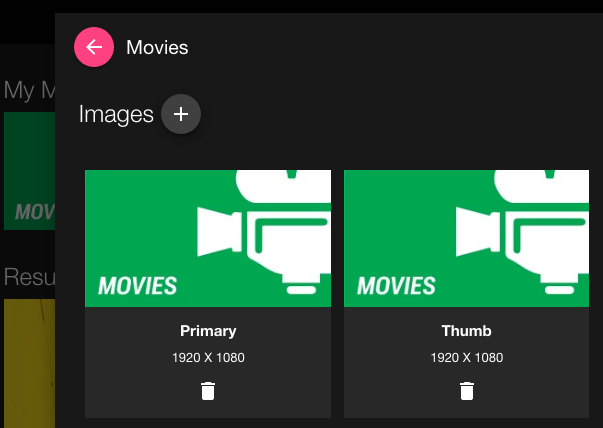
Task: Click the camera graphic in the Thumb image
Action: click(x=522, y=232)
